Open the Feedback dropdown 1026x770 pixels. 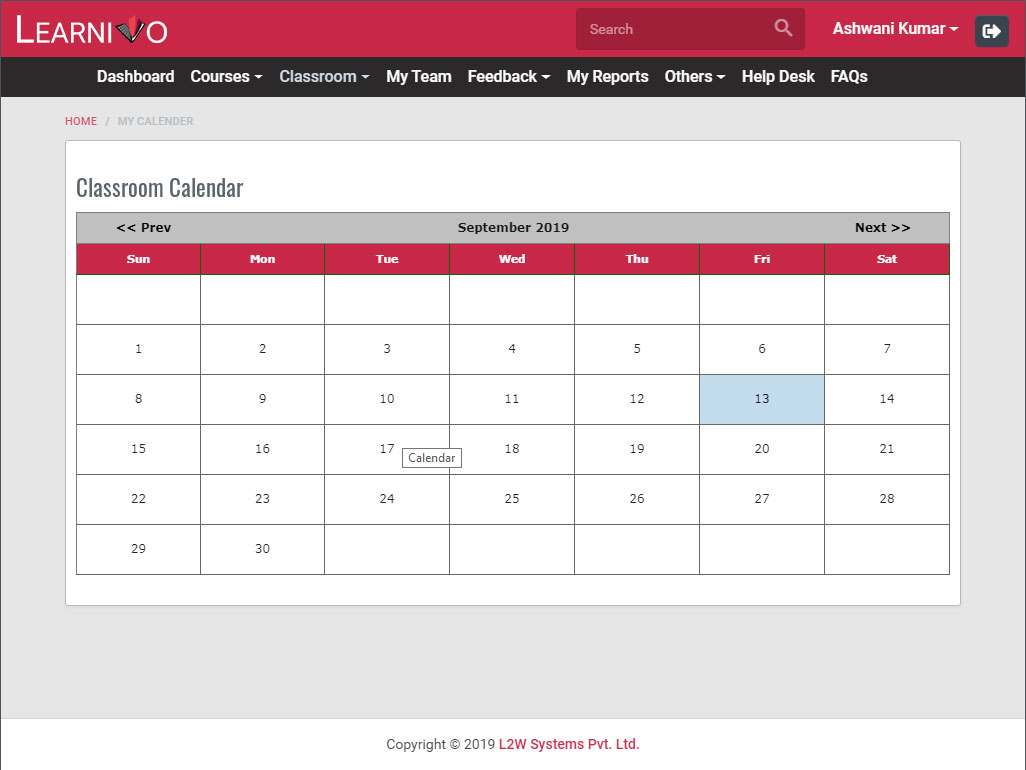pos(508,77)
